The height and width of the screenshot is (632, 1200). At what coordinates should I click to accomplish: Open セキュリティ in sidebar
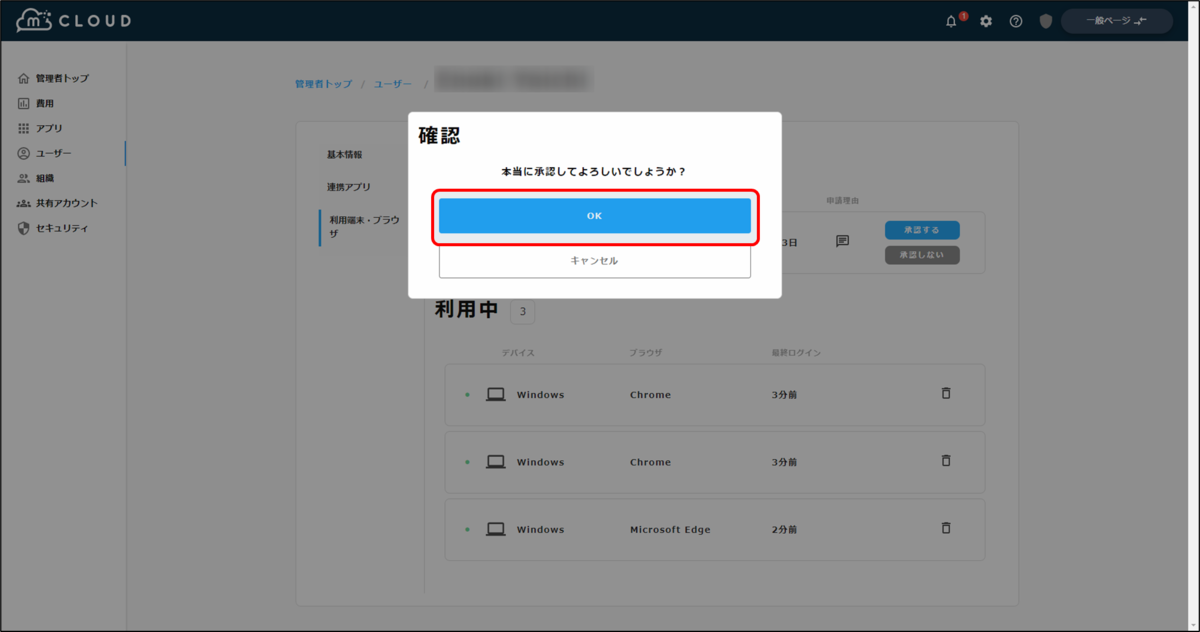click(x=62, y=228)
